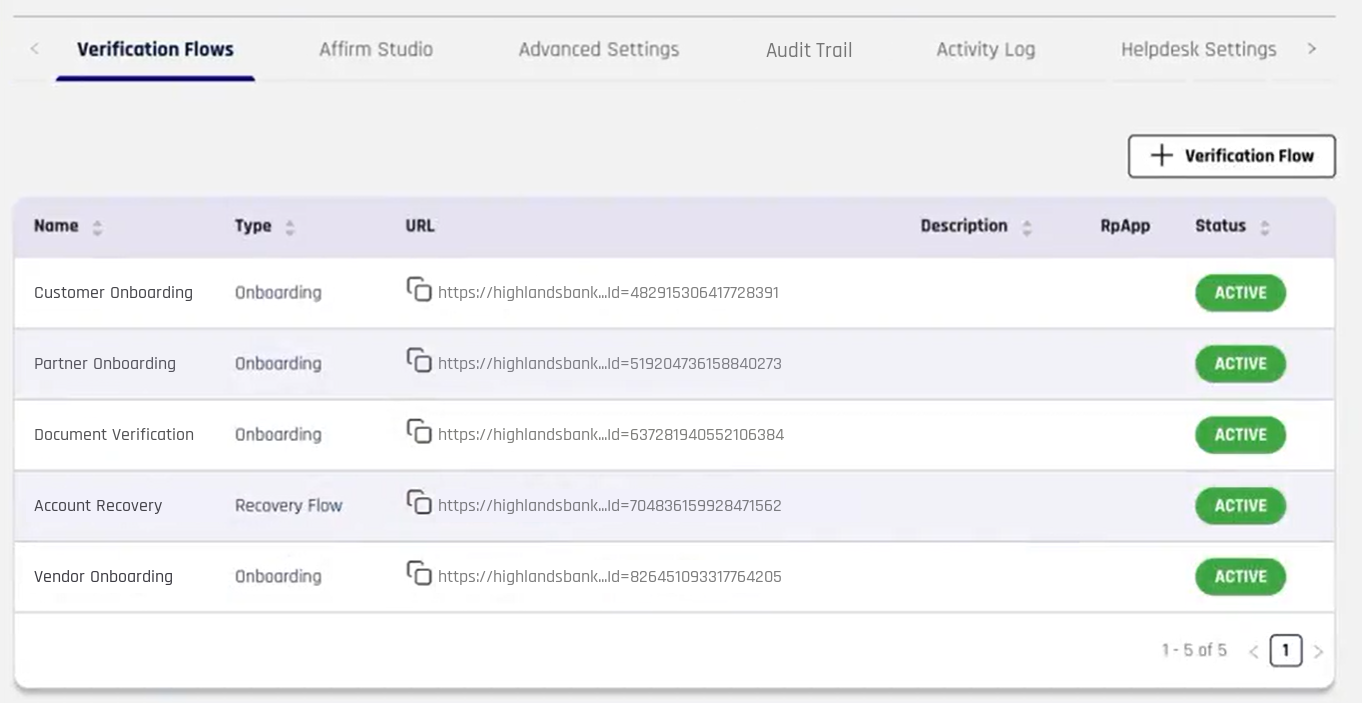Click URL ending in 519204736158840273
Viewport: 1362px width, 703px height.
tap(610, 364)
